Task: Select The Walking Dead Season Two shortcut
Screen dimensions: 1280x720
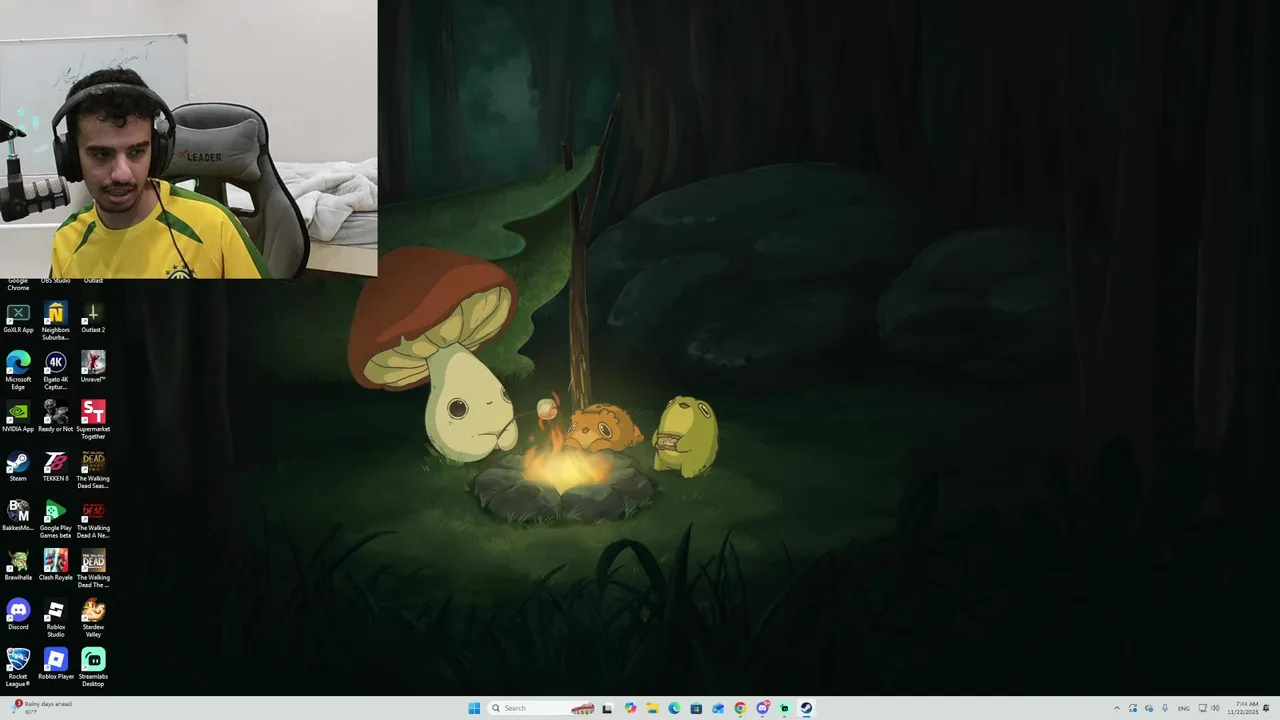Action: coord(93,470)
